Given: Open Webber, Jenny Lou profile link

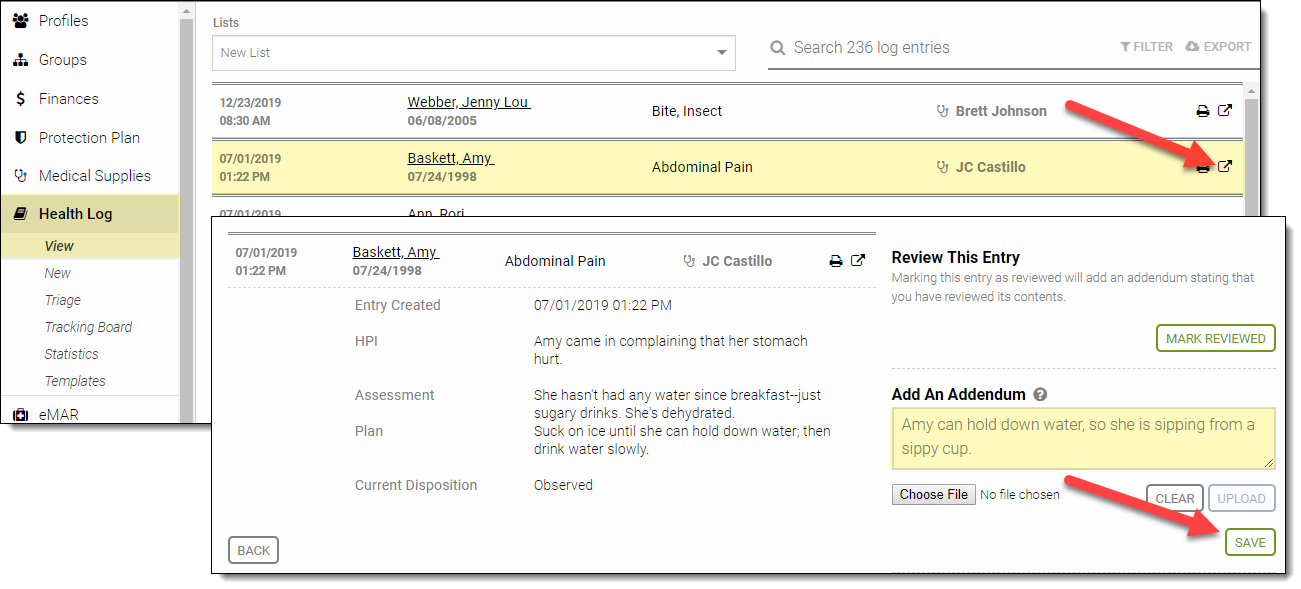Looking at the screenshot, I should click(x=468, y=102).
